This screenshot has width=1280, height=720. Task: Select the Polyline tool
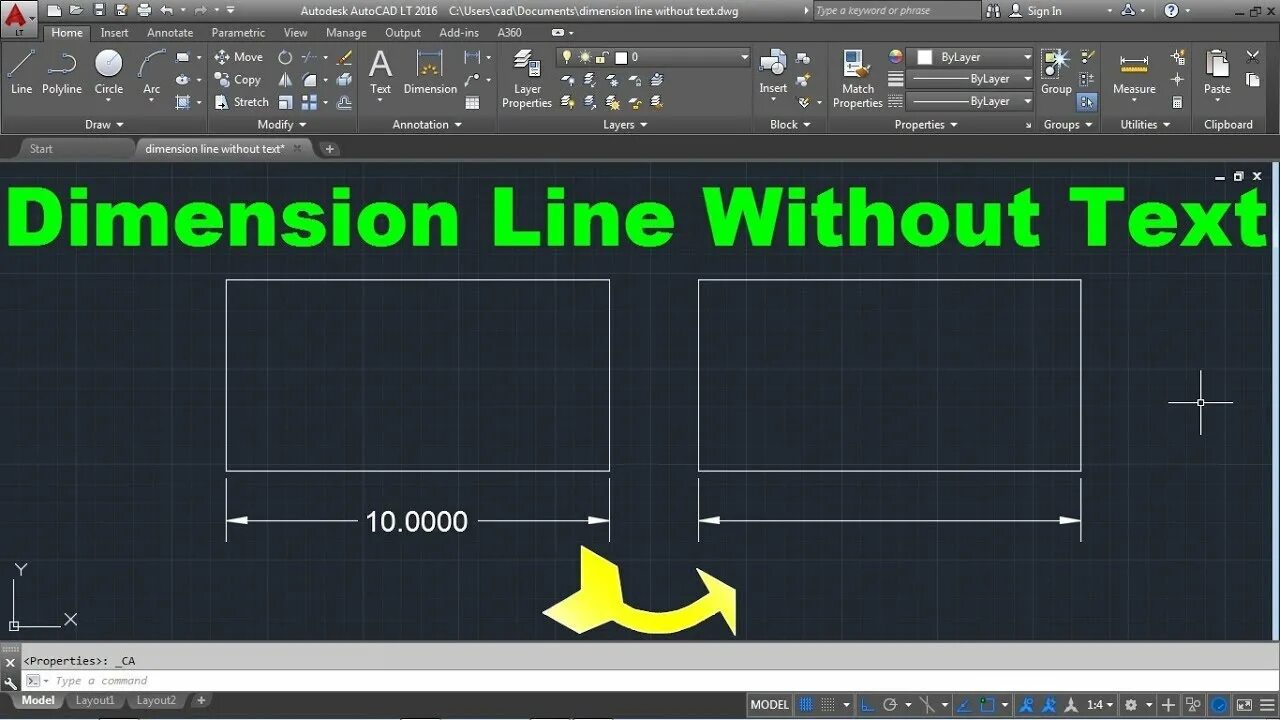tap(62, 72)
